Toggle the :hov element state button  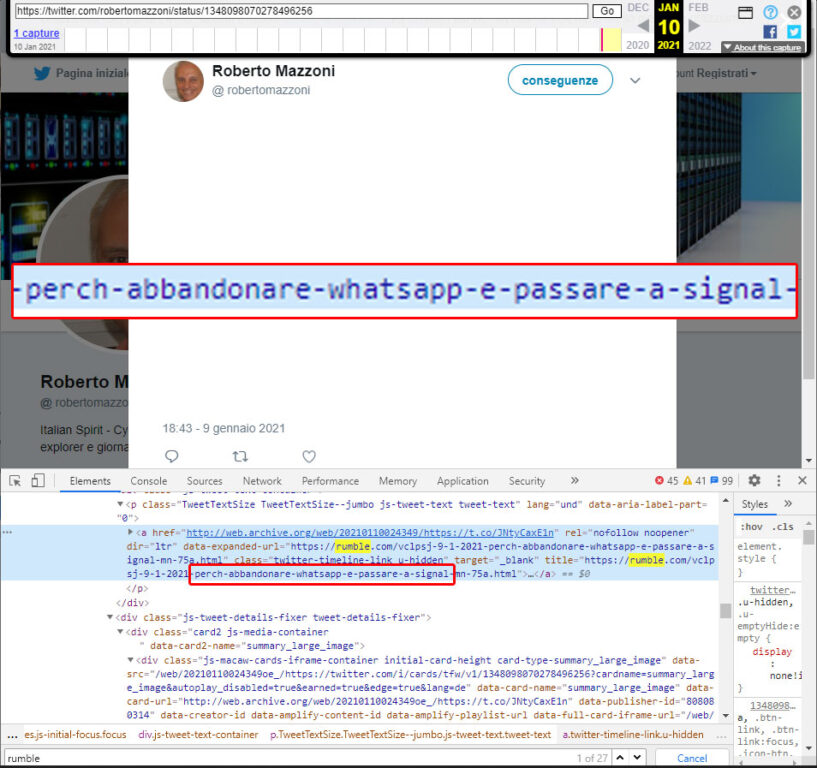(x=751, y=527)
